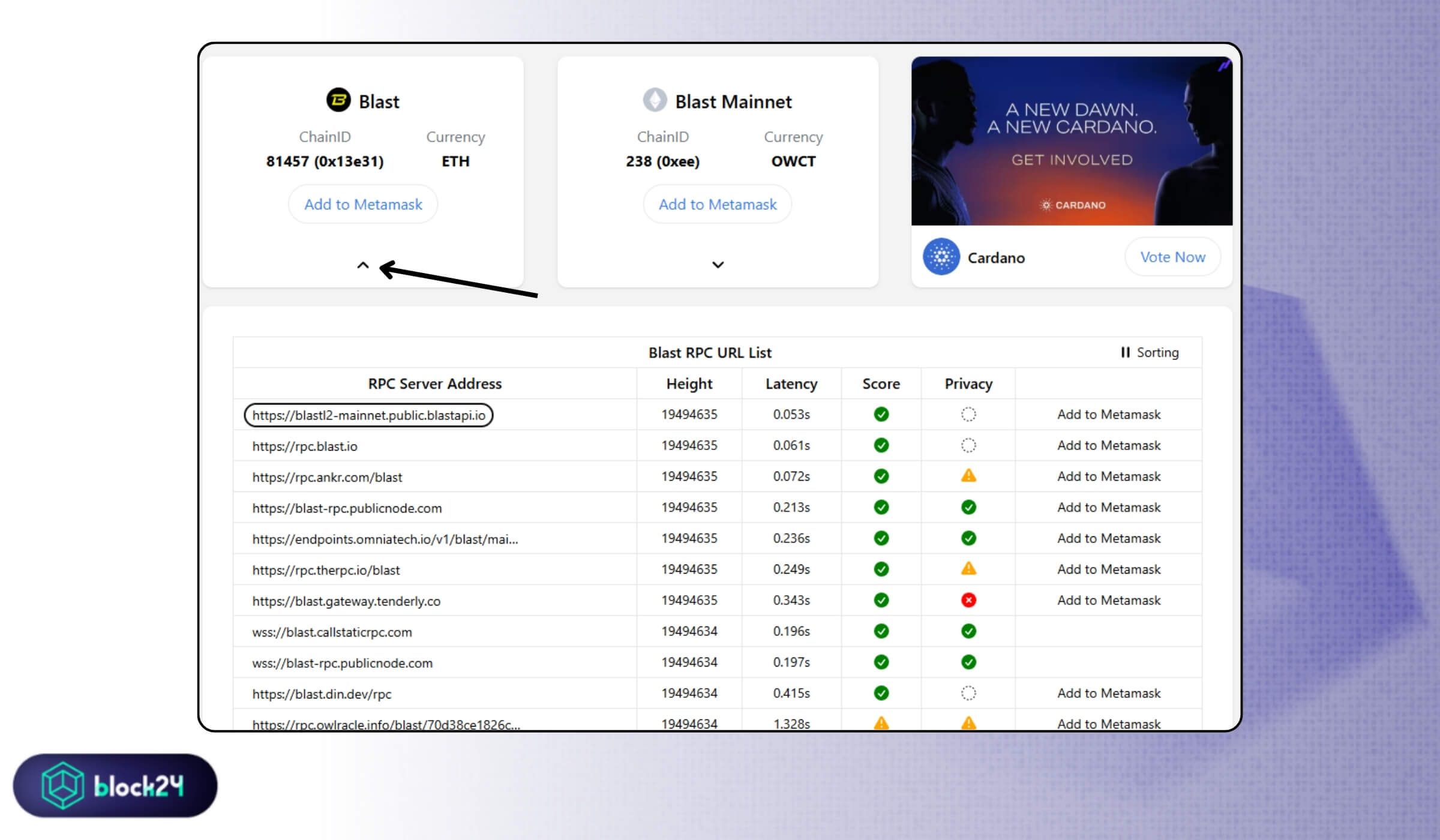Click privacy check for wss://blast.callstaticrpc.com
The width and height of the screenshot is (1440, 840).
968,631
